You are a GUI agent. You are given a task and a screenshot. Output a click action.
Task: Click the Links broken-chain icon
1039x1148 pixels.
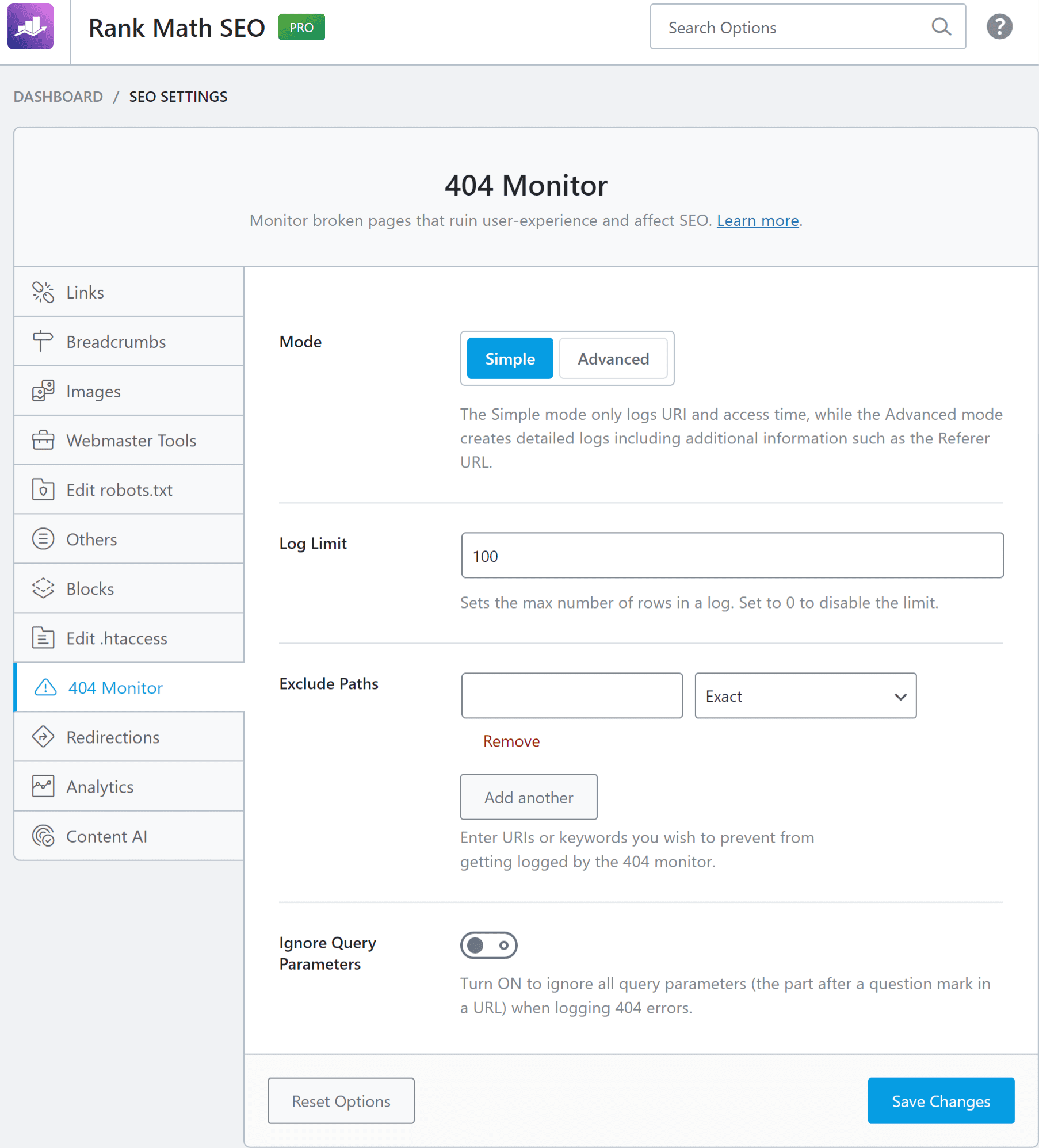pos(43,292)
